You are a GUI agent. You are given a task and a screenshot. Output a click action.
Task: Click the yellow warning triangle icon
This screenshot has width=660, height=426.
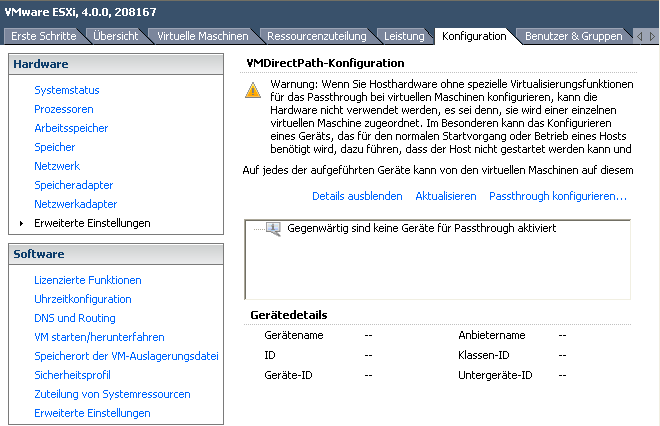tap(253, 90)
